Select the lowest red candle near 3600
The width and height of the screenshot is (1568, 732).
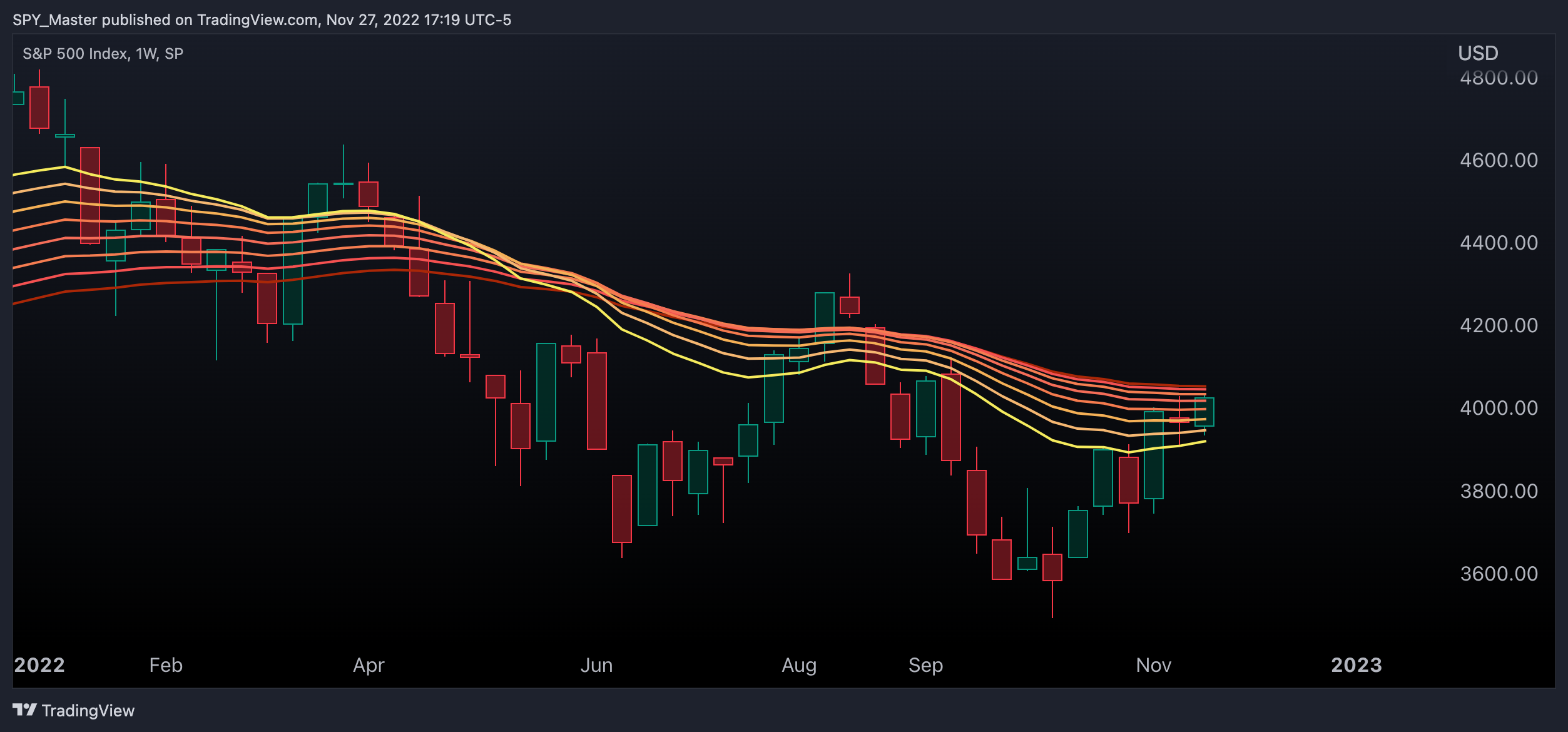pos(1052,567)
